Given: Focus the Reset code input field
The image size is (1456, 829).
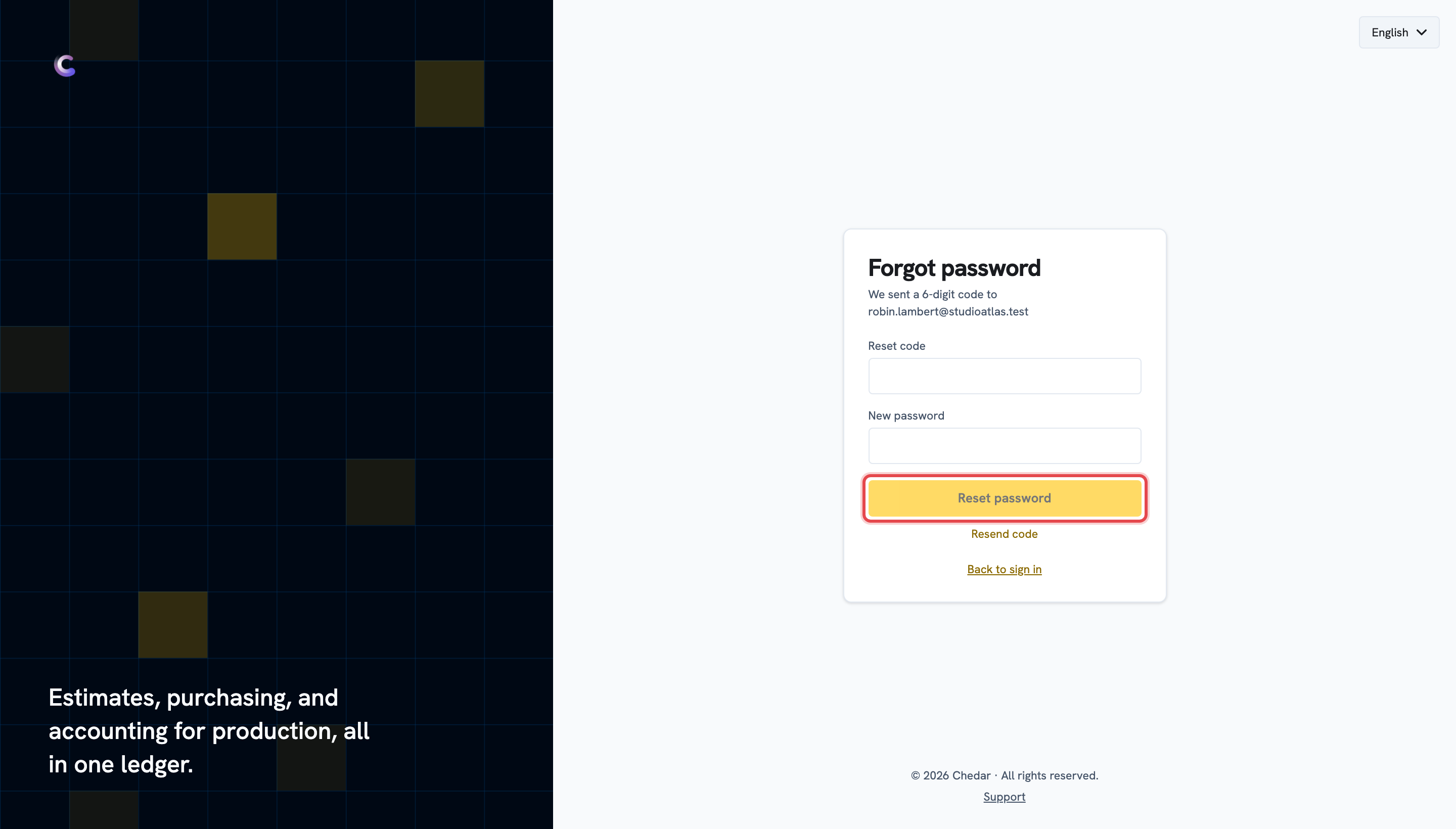Looking at the screenshot, I should click(1004, 376).
